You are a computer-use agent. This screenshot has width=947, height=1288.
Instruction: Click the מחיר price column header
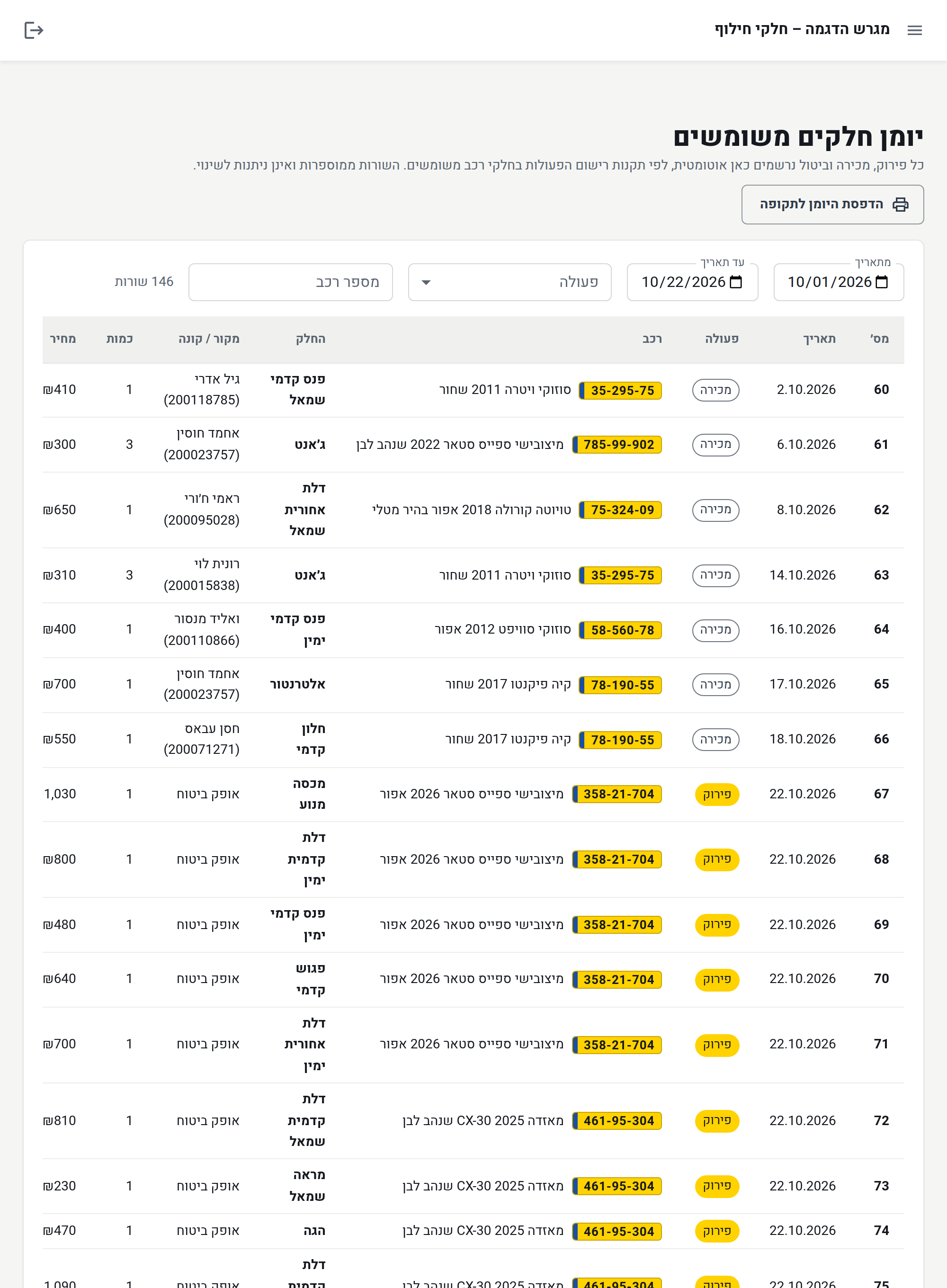[63, 339]
